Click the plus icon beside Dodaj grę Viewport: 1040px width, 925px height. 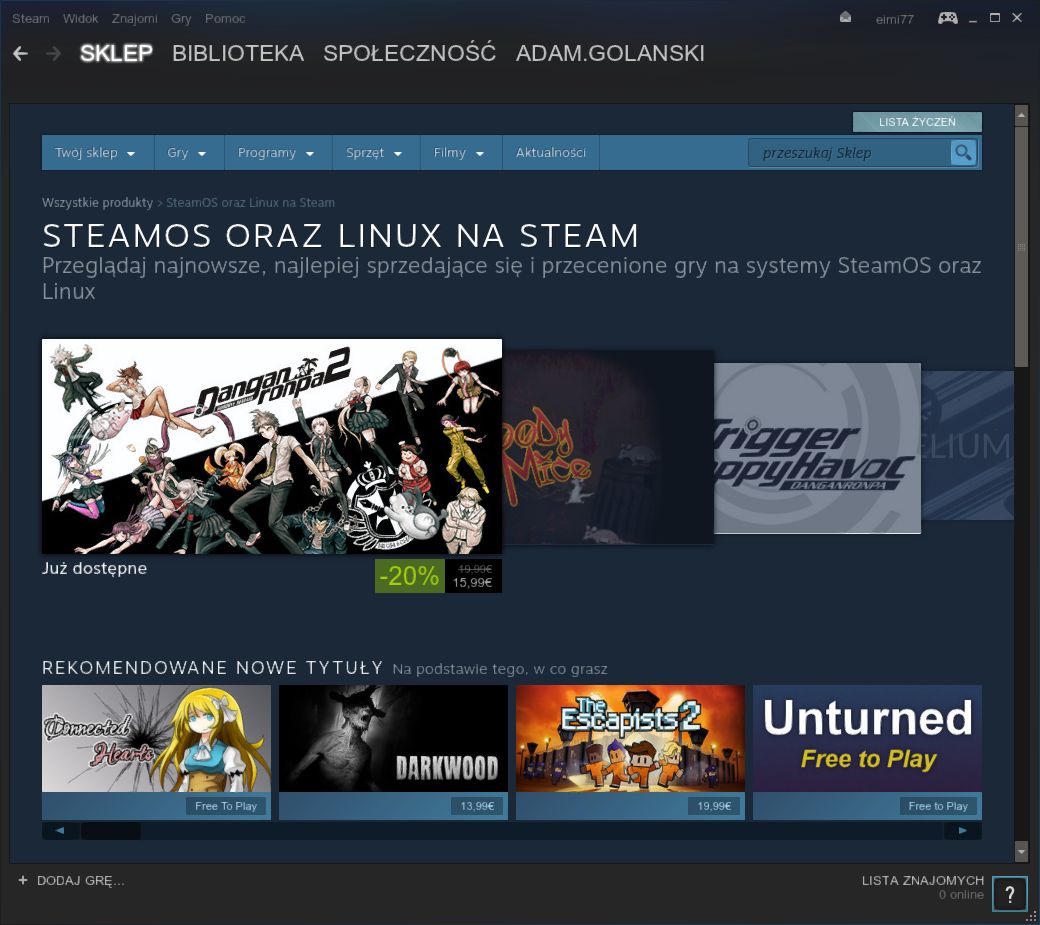tap(23, 880)
